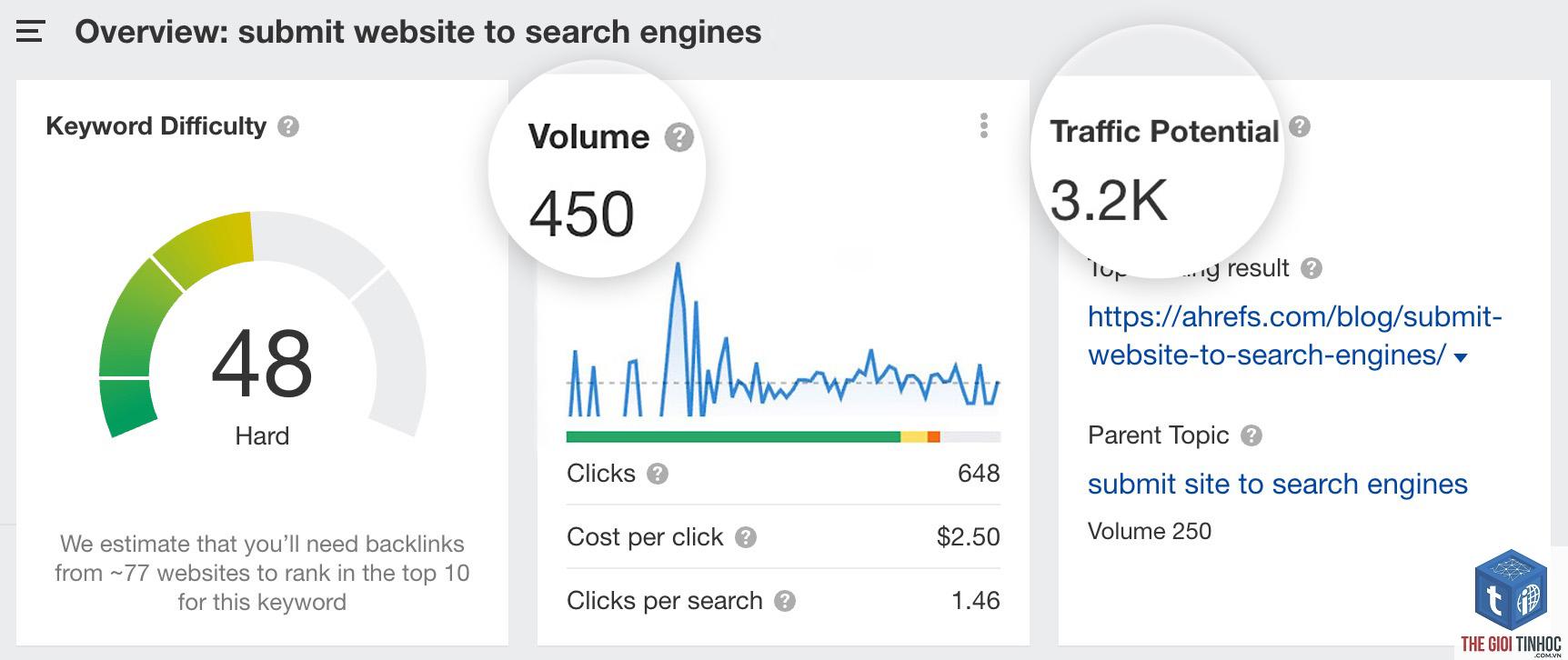Open help icon next to Parent Topic
Screen dimensions: 1568x660
pos(1251,435)
